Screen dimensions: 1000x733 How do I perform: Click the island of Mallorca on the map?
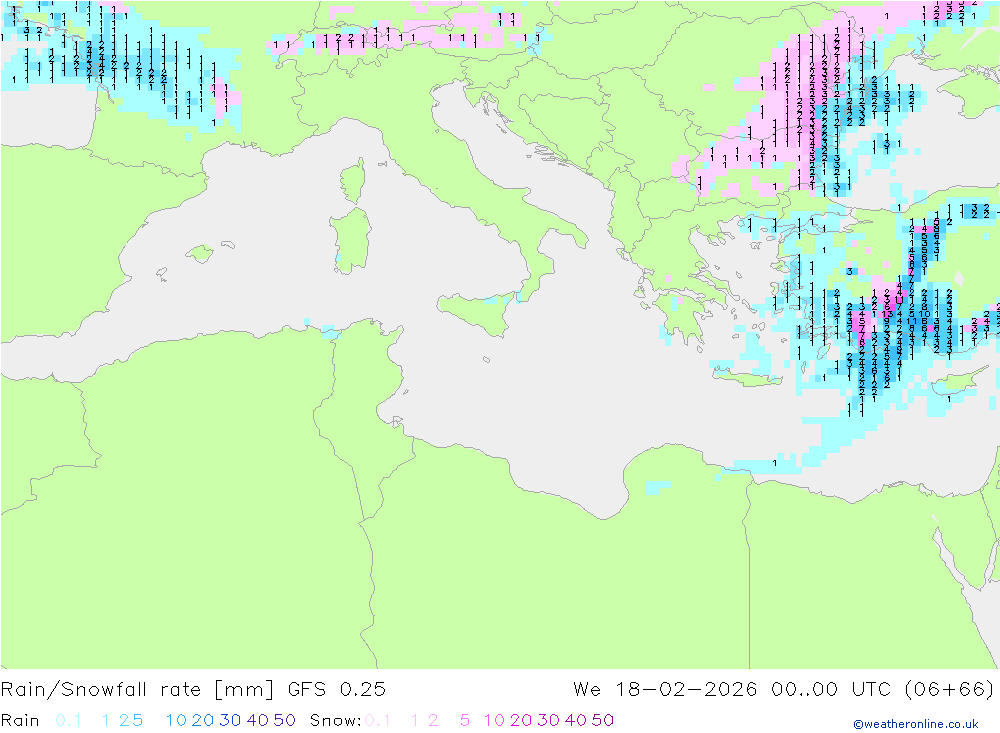(x=200, y=253)
